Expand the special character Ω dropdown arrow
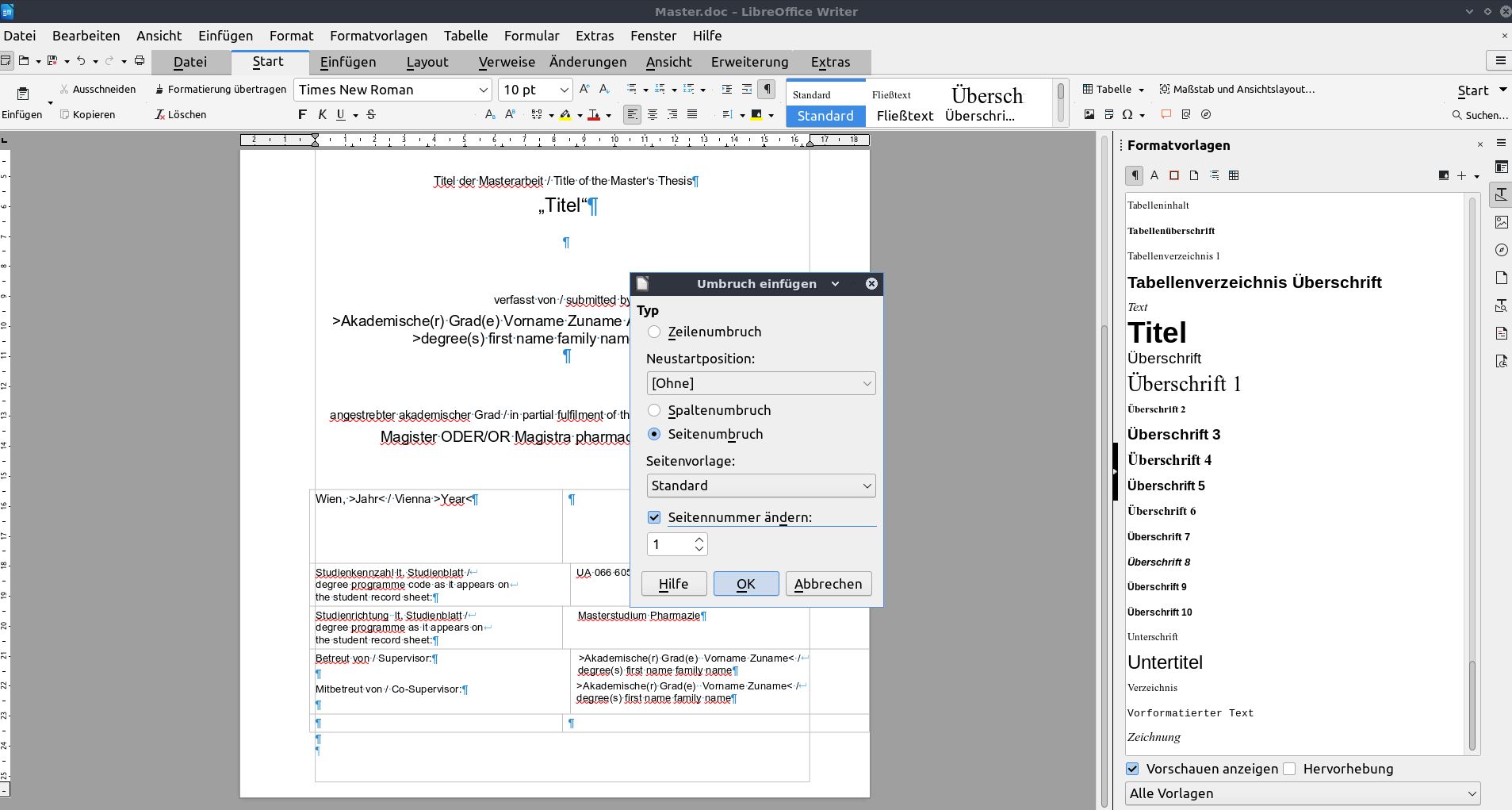 [1142, 115]
